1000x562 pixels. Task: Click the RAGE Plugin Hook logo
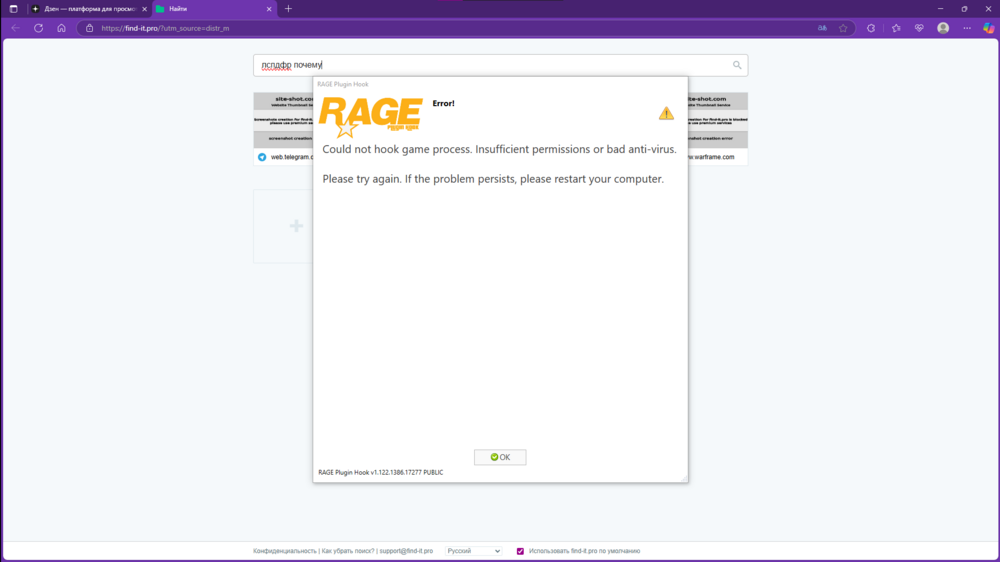(371, 117)
